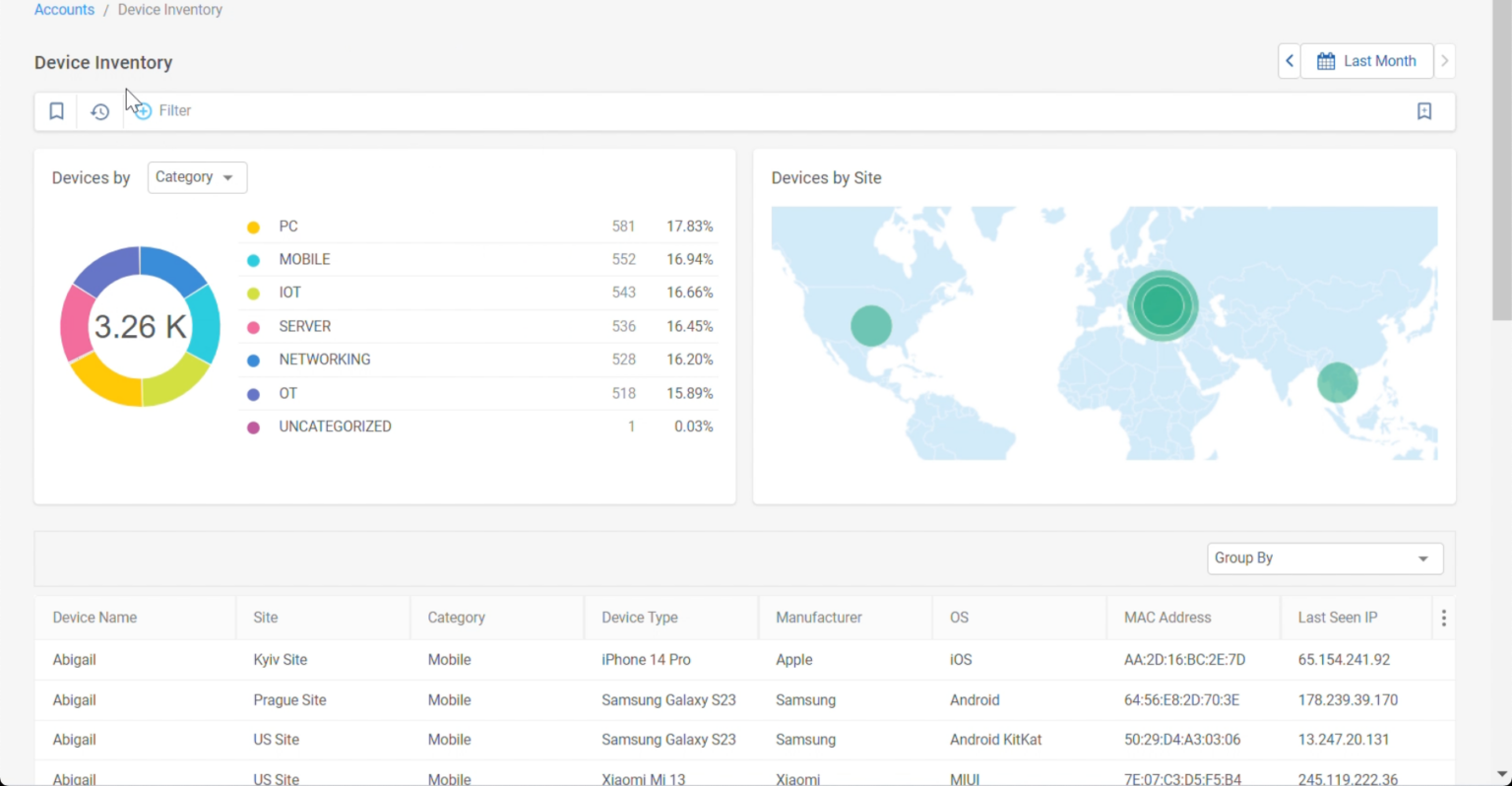Sort table by Device Name column header
Viewport: 1512px width, 786px height.
[94, 618]
